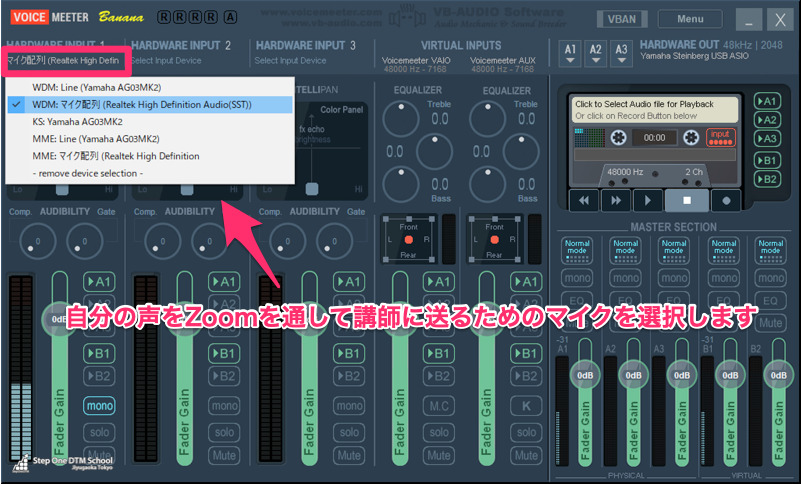Stop the cassette playback
The image size is (801, 484).
[x=687, y=200]
